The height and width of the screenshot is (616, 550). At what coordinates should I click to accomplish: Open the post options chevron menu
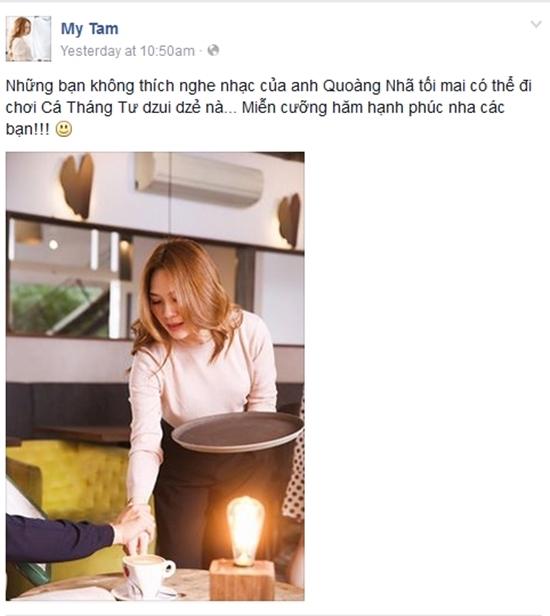pos(536,24)
